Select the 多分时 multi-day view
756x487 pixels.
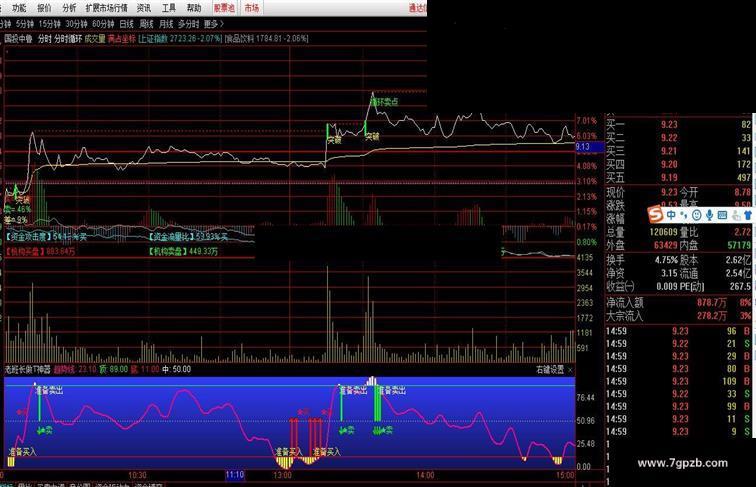[189, 24]
